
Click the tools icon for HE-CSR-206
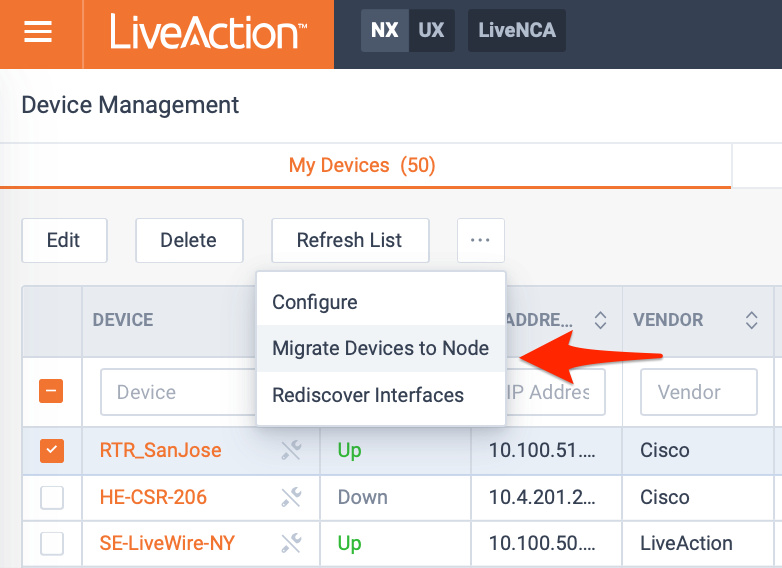(291, 497)
